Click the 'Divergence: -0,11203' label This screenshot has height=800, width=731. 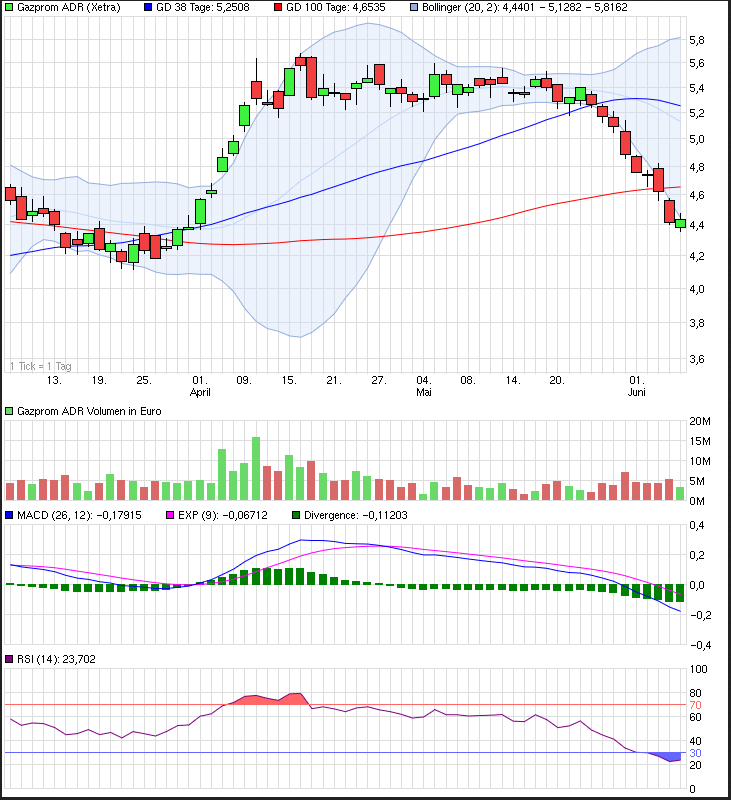[x=356, y=515]
